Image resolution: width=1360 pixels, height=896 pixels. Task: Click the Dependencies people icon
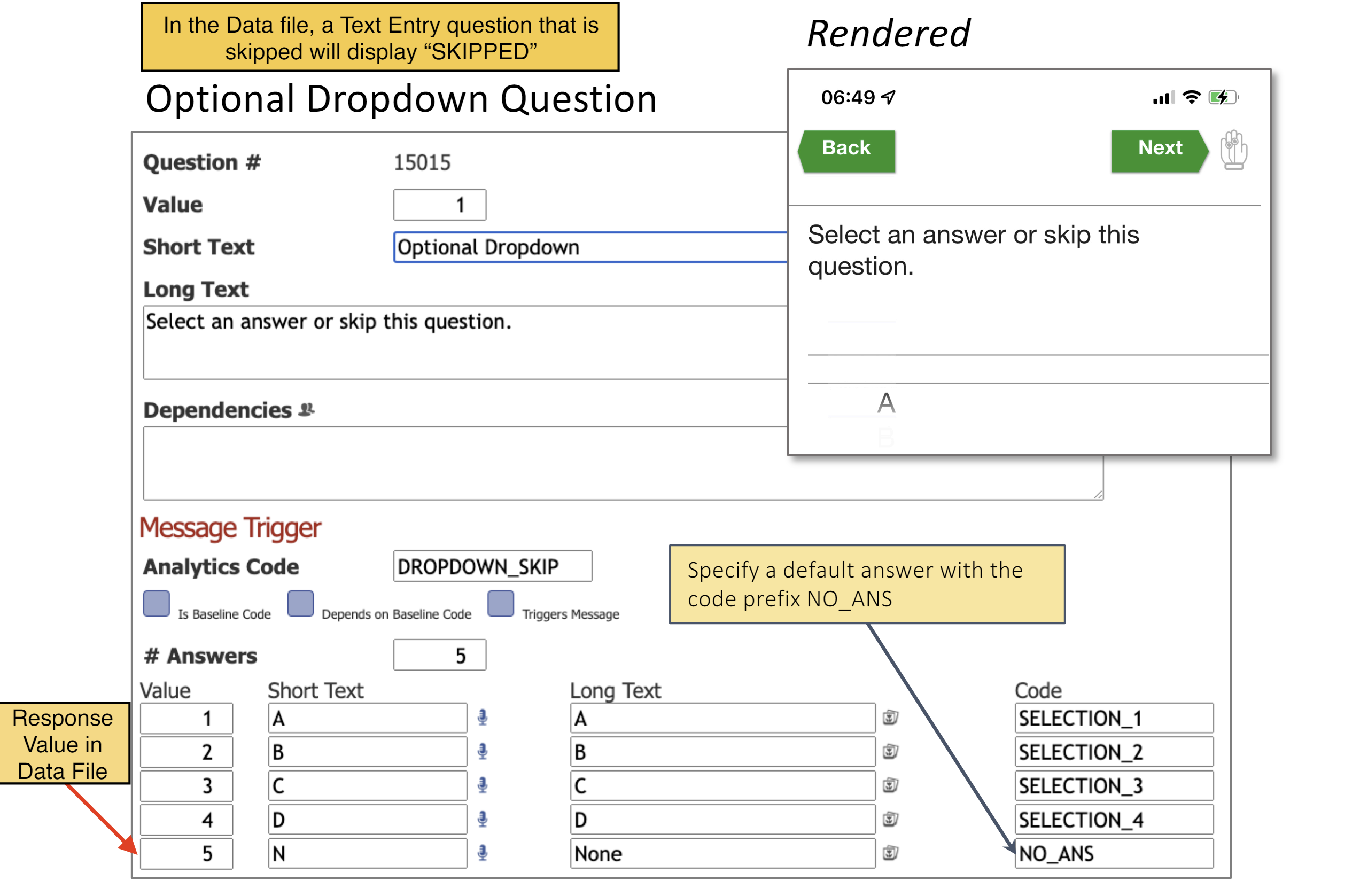[306, 409]
